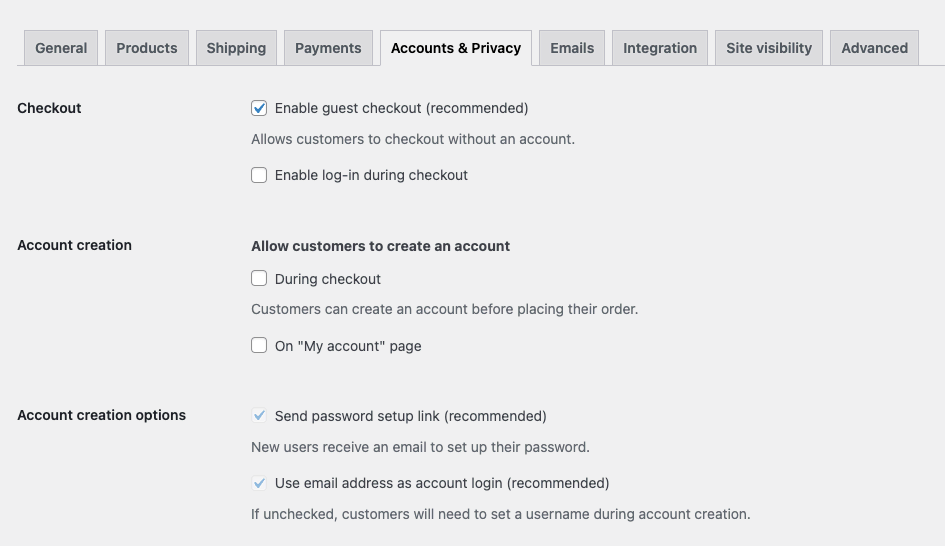The height and width of the screenshot is (546, 945).
Task: Click the Checkout section heading
Action: click(49, 108)
